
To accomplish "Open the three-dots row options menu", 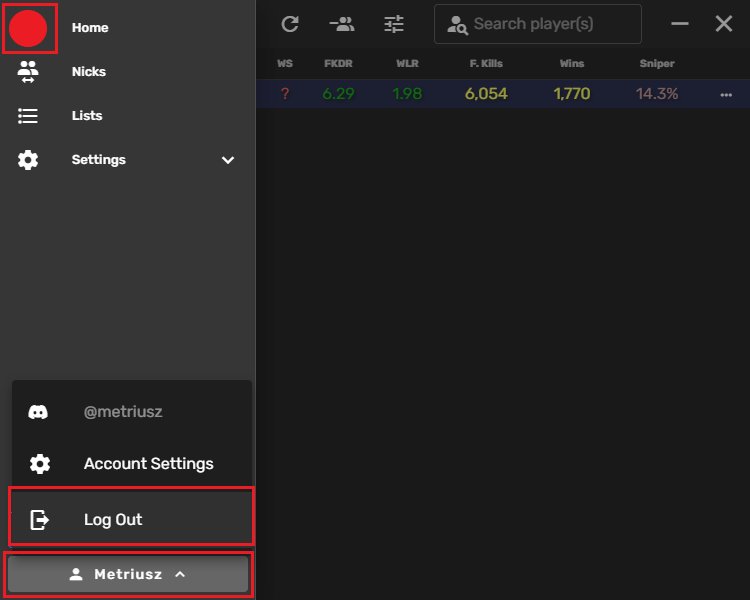I will click(726, 94).
